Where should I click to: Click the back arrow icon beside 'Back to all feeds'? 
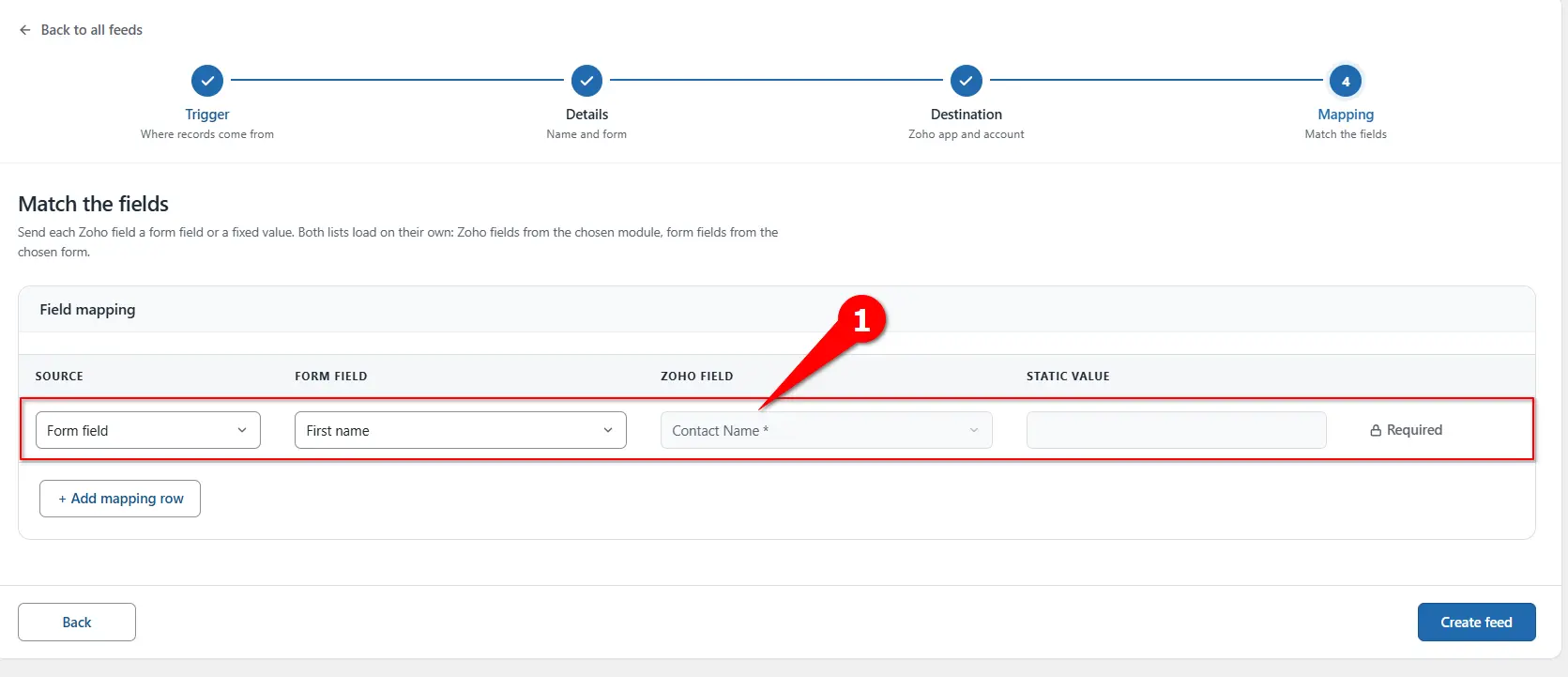[x=25, y=30]
